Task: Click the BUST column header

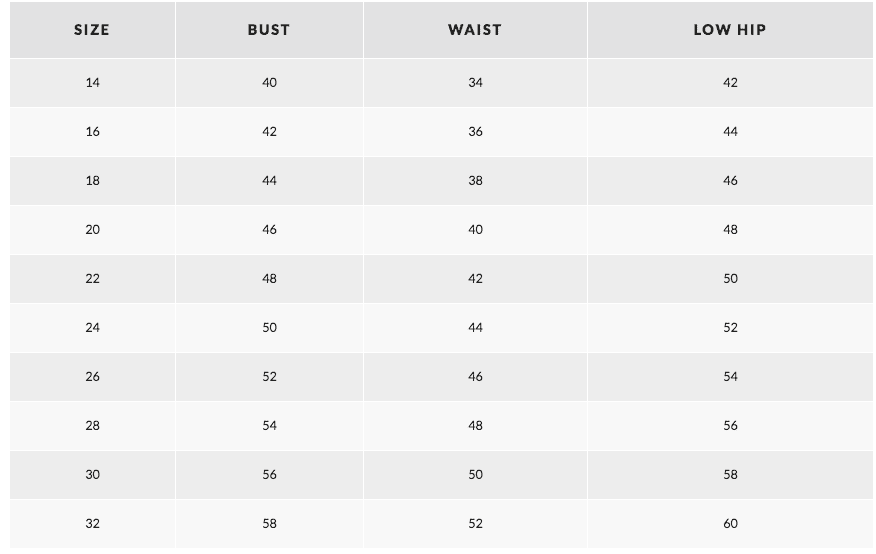Action: 269,30
